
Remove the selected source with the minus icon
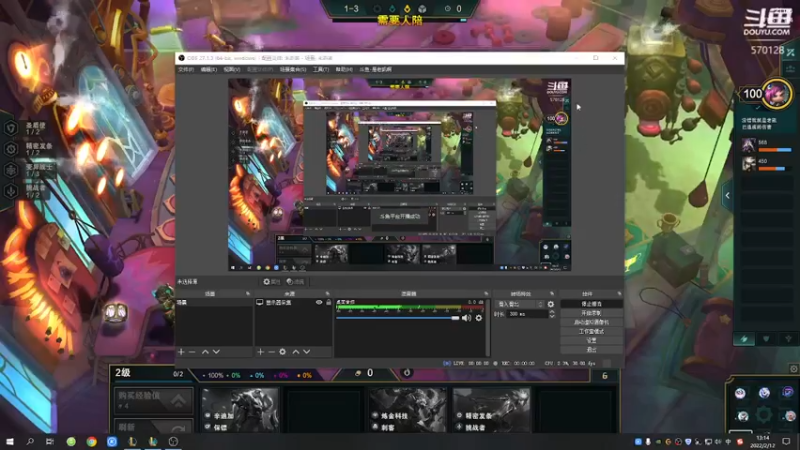(271, 352)
